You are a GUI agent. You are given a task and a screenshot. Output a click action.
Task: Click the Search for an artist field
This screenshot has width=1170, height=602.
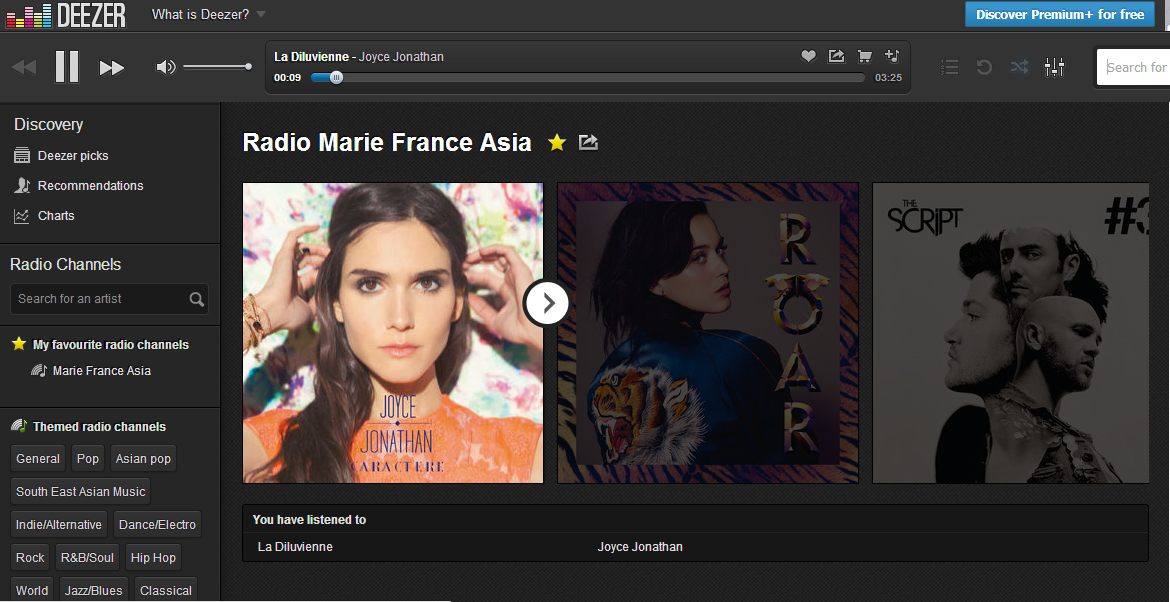109,298
